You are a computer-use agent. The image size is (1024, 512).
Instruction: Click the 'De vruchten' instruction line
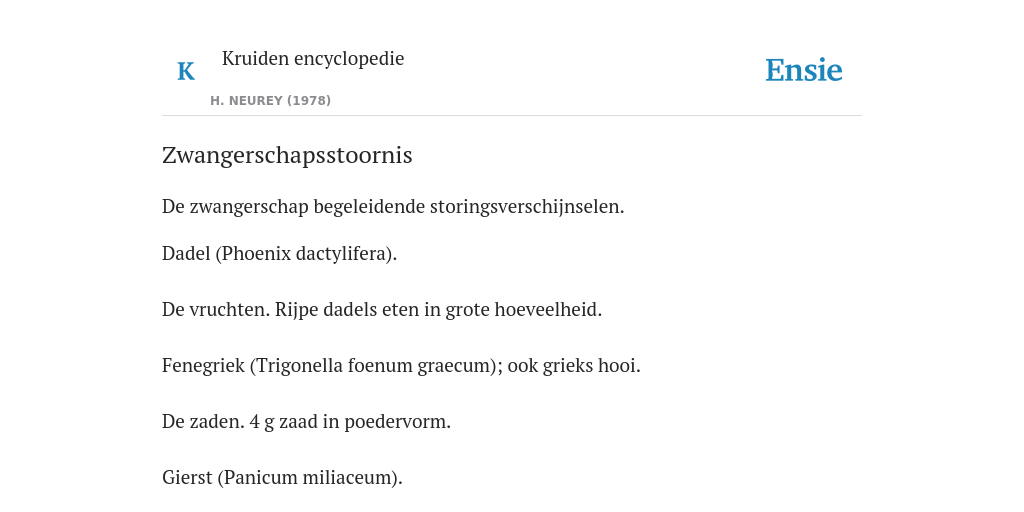[x=382, y=310]
